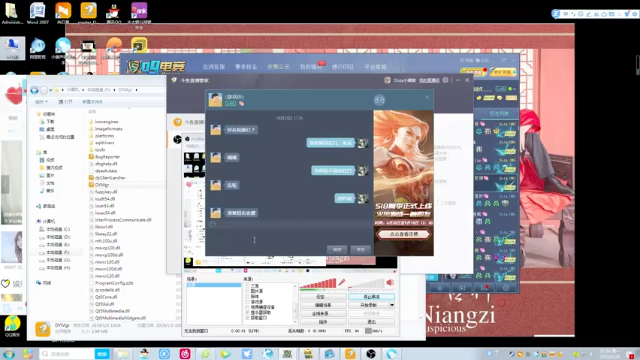Image resolution: width=640 pixels, height=360 pixels.
Task: Select the highlighted scene in scenes list
Action: tap(213, 285)
